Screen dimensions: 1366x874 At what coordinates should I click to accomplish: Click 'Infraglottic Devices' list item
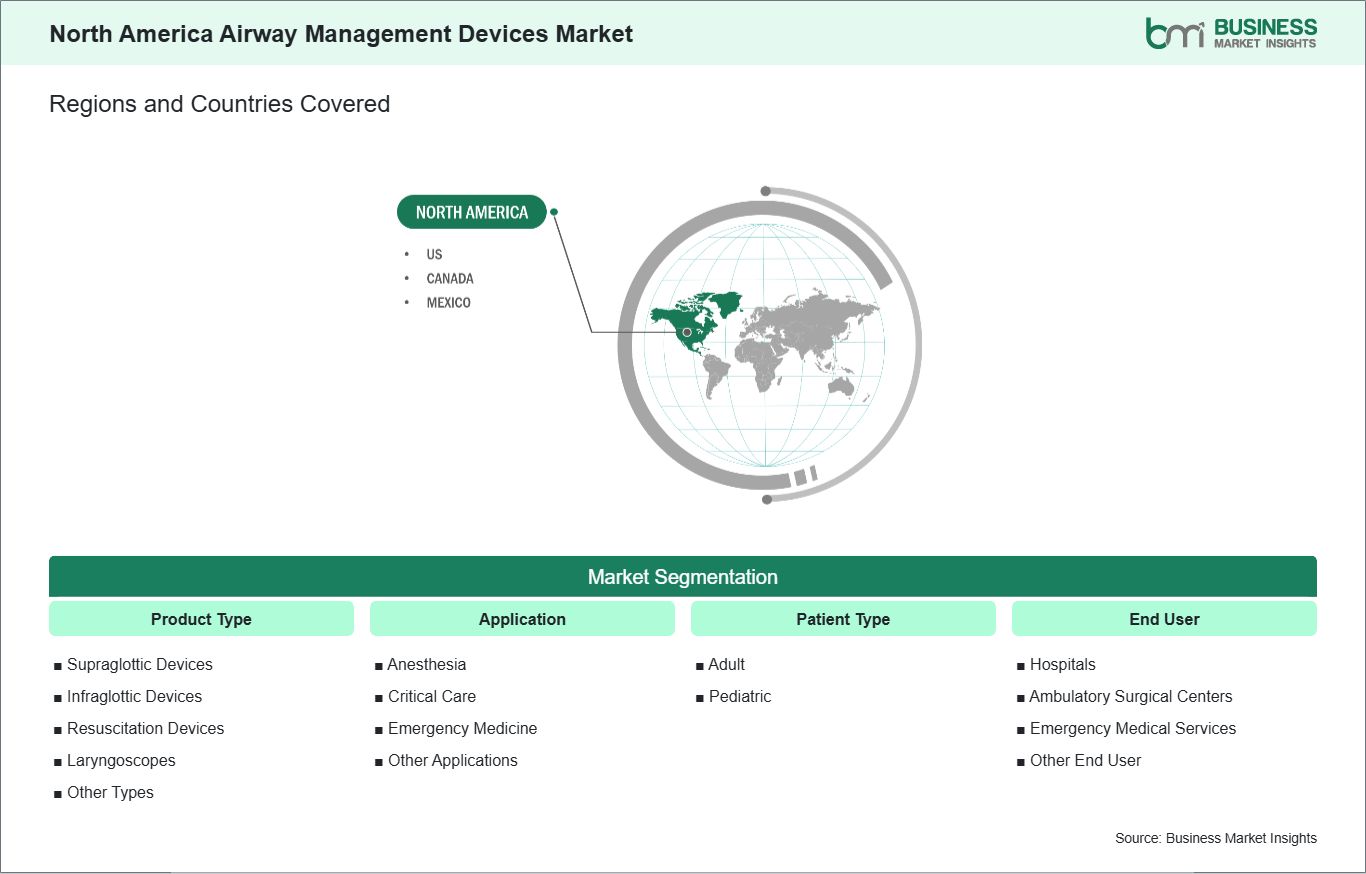point(128,696)
